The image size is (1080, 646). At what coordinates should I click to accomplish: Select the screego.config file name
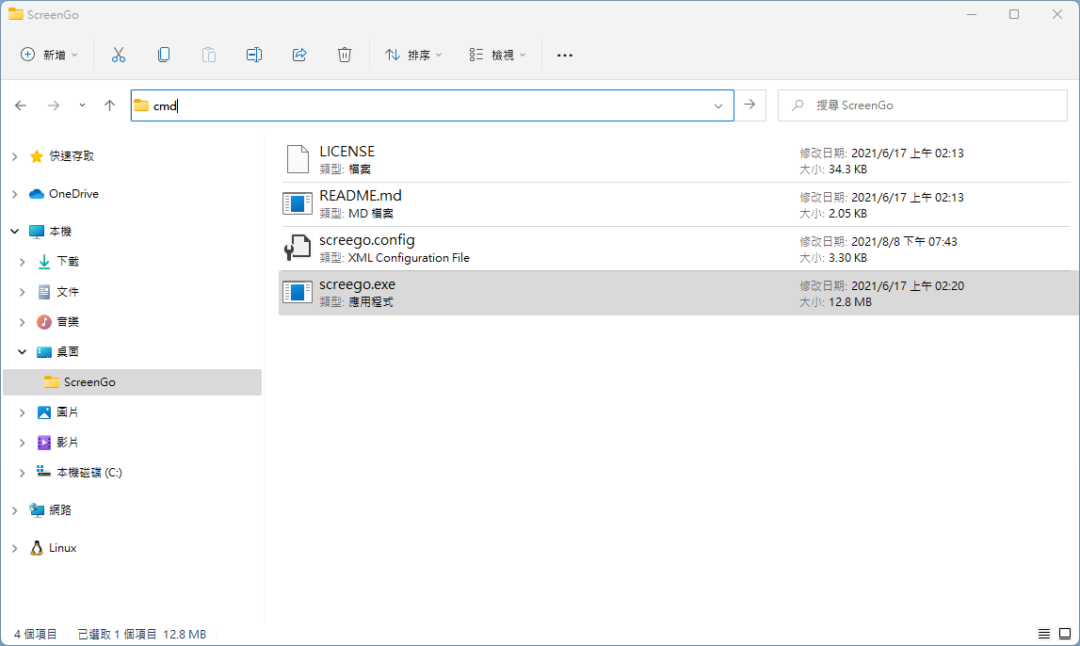(x=367, y=240)
